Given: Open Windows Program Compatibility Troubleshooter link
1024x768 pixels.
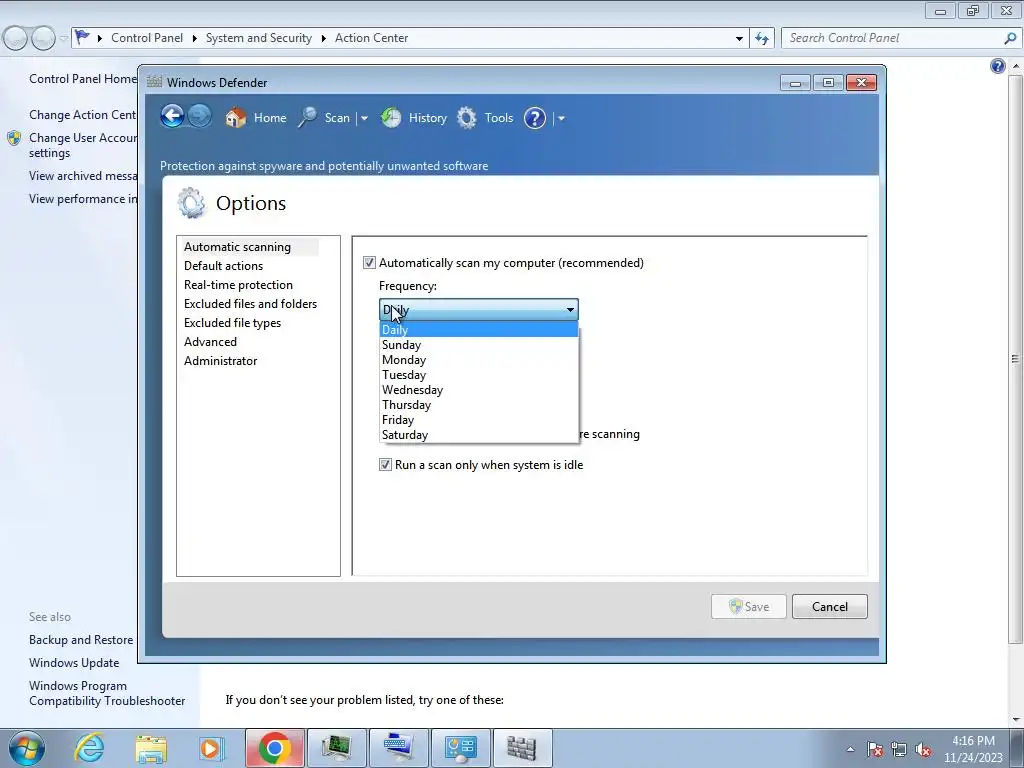Looking at the screenshot, I should [107, 694].
